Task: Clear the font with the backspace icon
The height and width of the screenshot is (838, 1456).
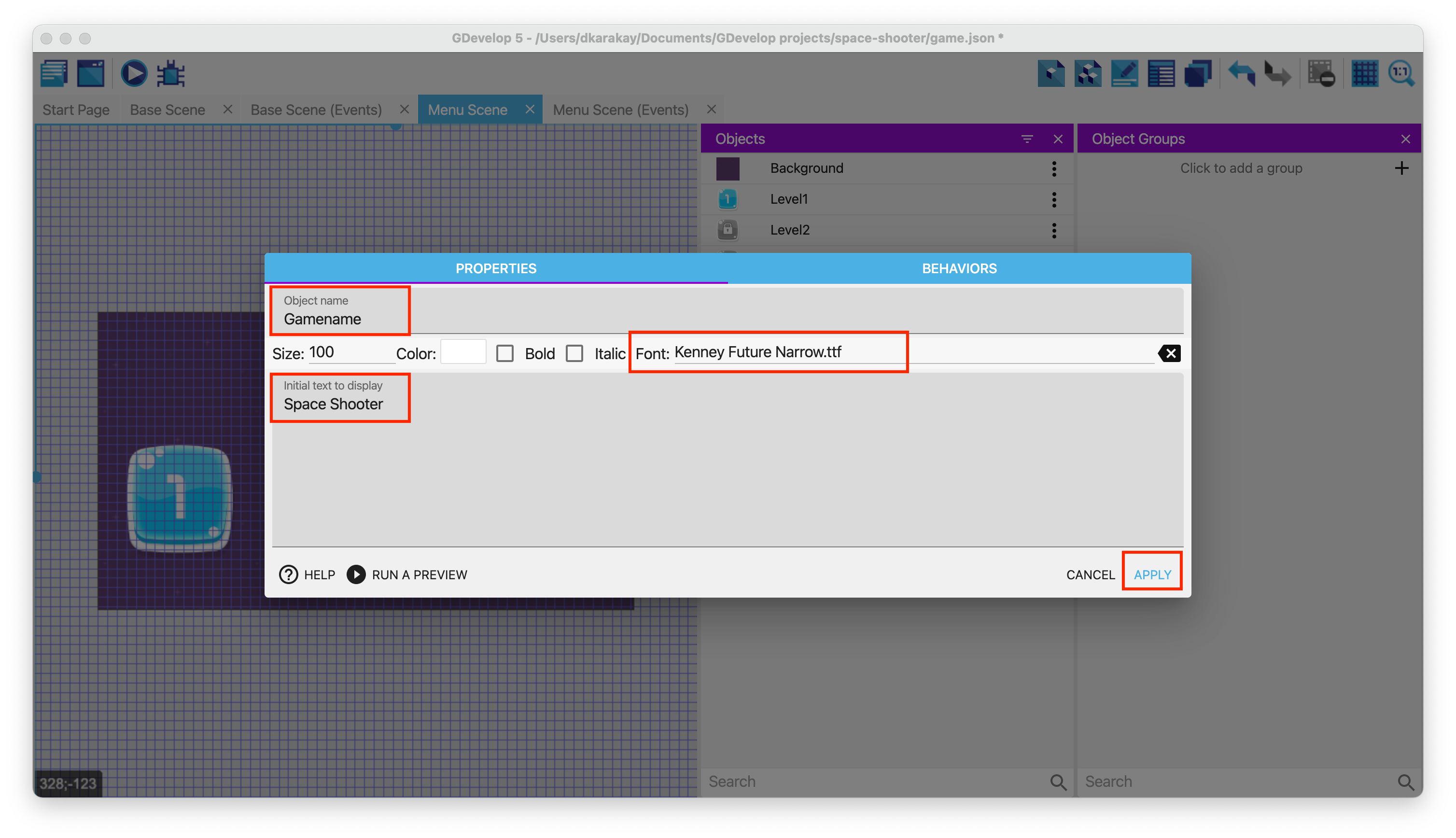Action: click(1169, 353)
